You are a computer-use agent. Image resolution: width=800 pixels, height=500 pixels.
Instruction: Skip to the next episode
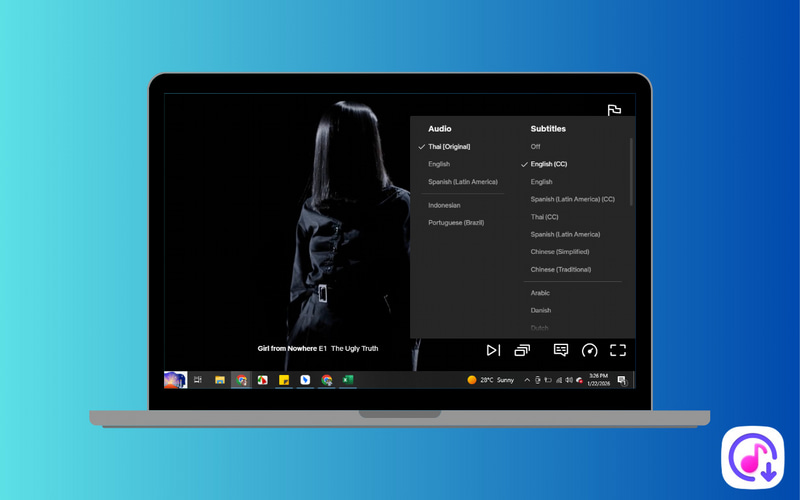pos(493,350)
